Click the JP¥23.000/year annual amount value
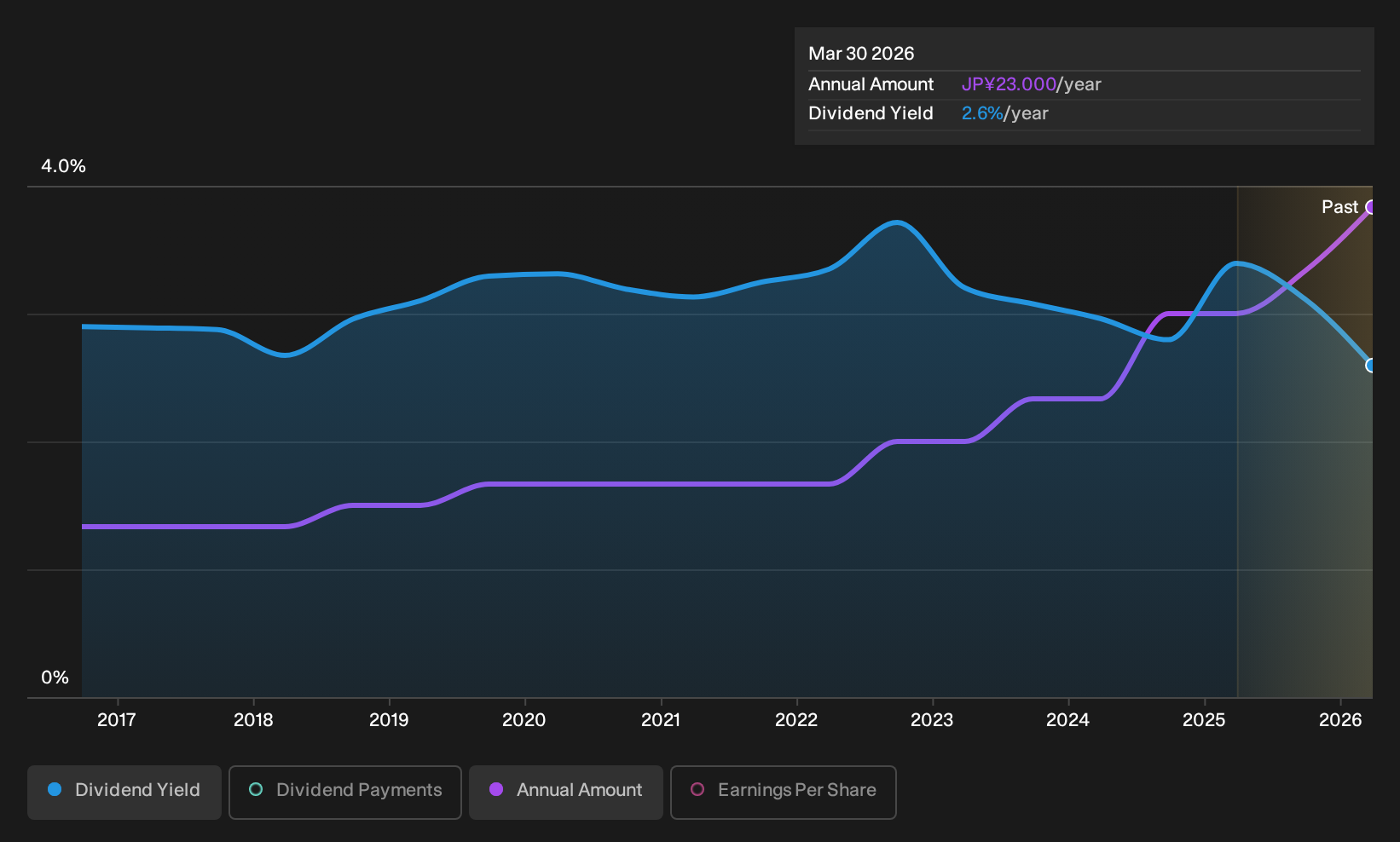1400x842 pixels. point(1032,84)
